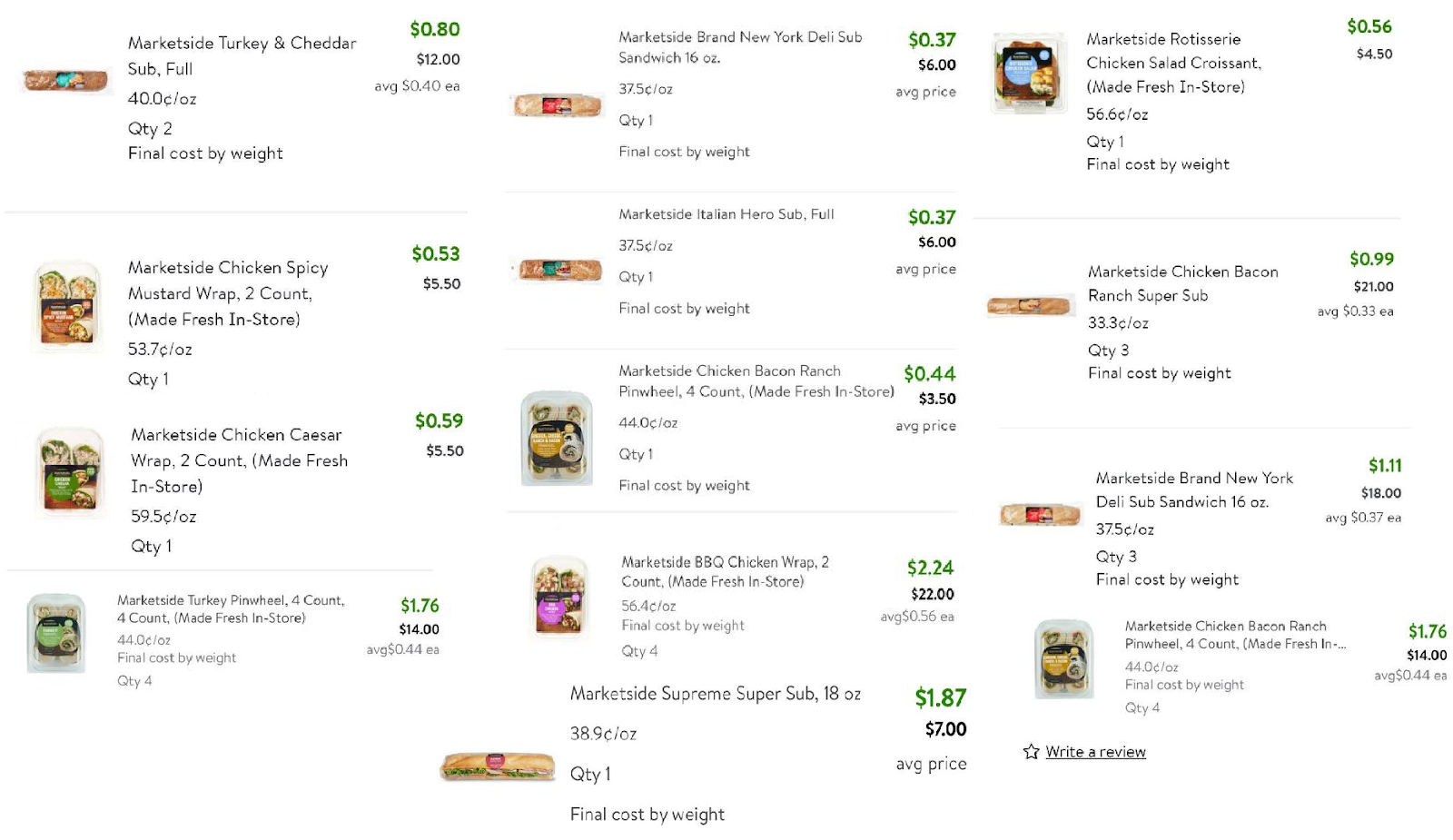Click the BBQ Chicken Wrap thumbnail

(560, 597)
